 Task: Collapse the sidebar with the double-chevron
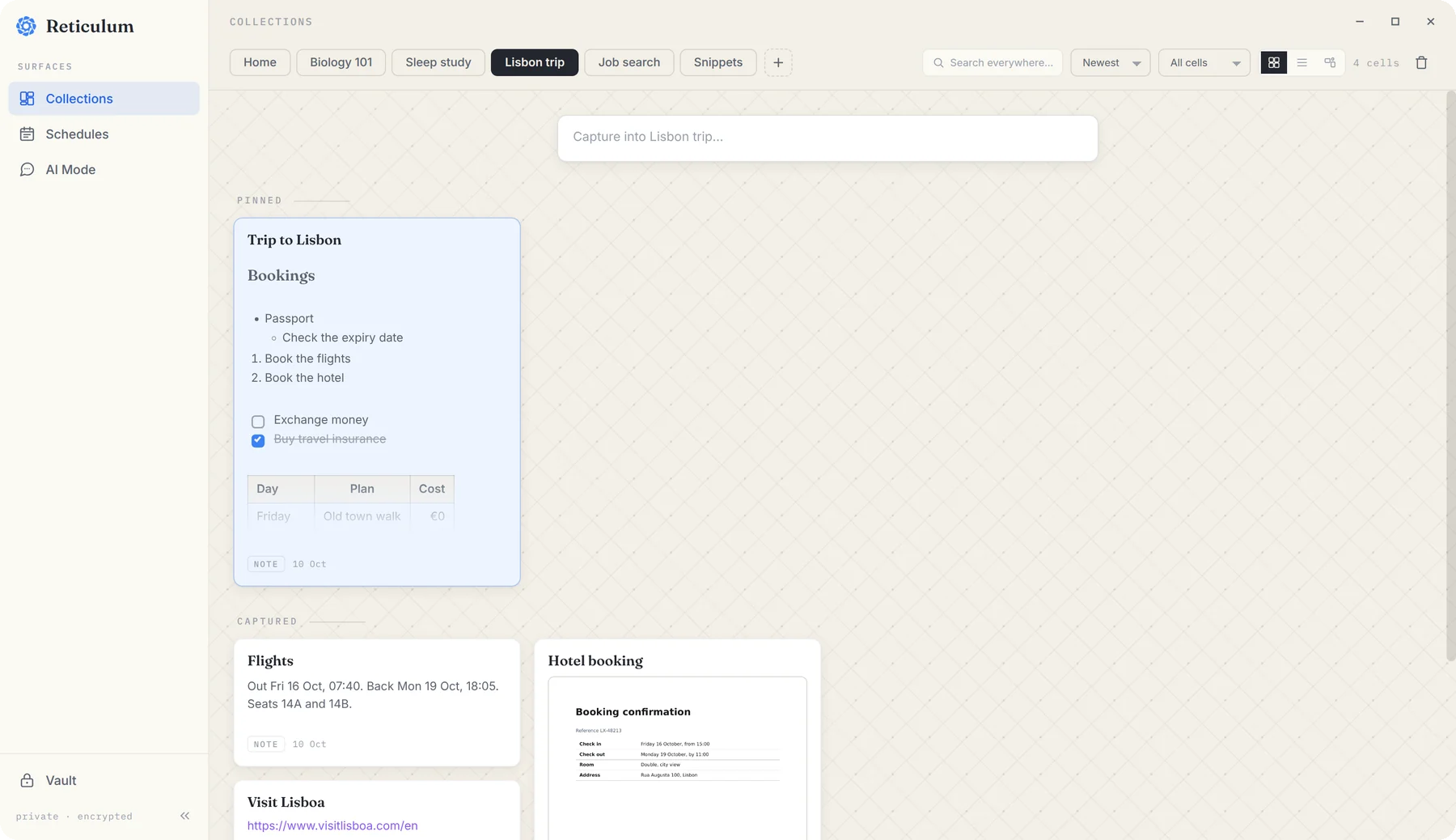tap(184, 816)
